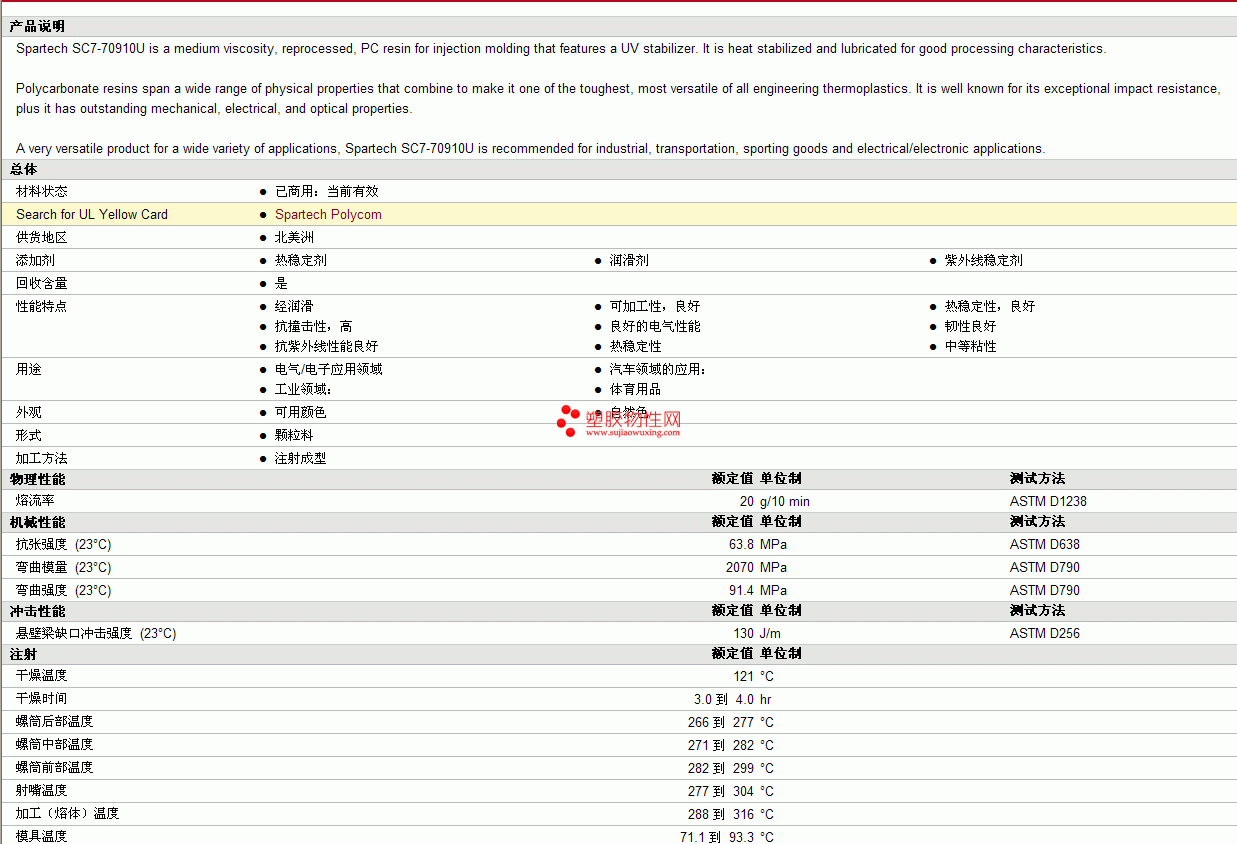Select the 紫外线稳定剂 additive entry
1237x844 pixels.
(983, 260)
